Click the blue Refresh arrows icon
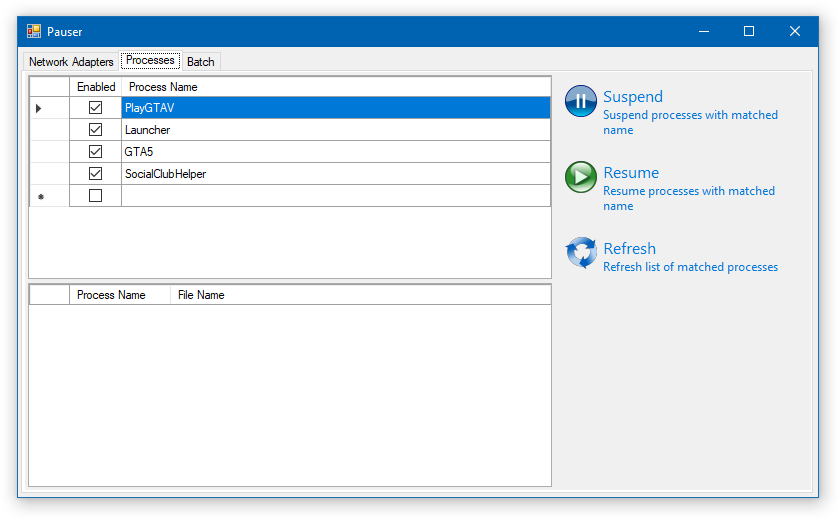This screenshot has width=840, height=520. click(x=581, y=253)
